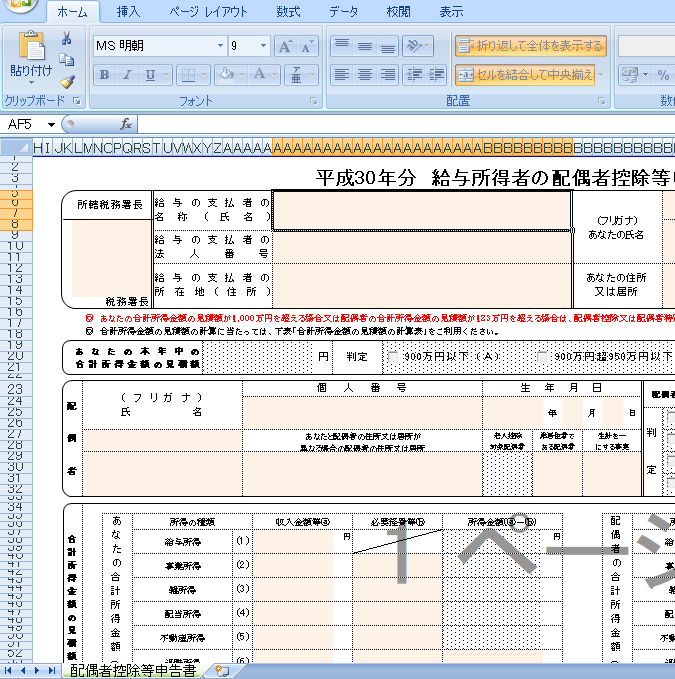
Task: Open the ホーム ribbon tab
Action: [x=72, y=12]
